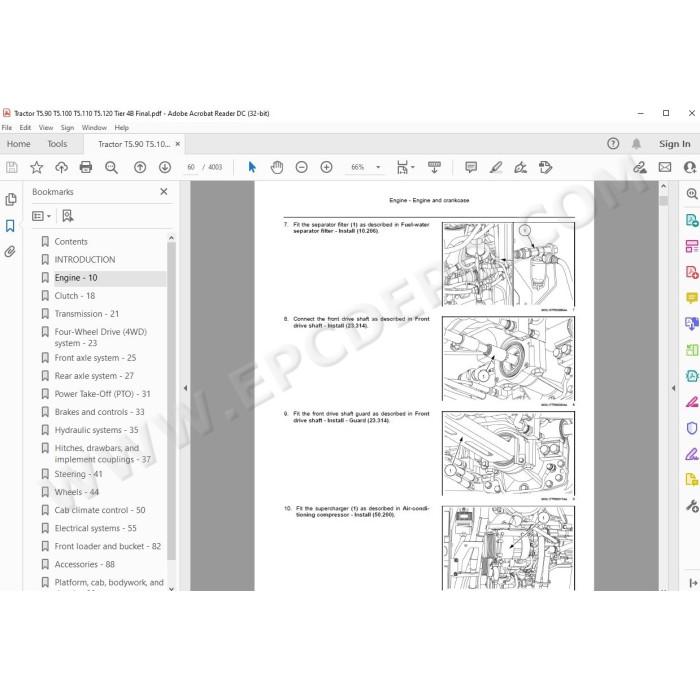700x700 pixels.
Task: Open the View menu
Action: 46,128
